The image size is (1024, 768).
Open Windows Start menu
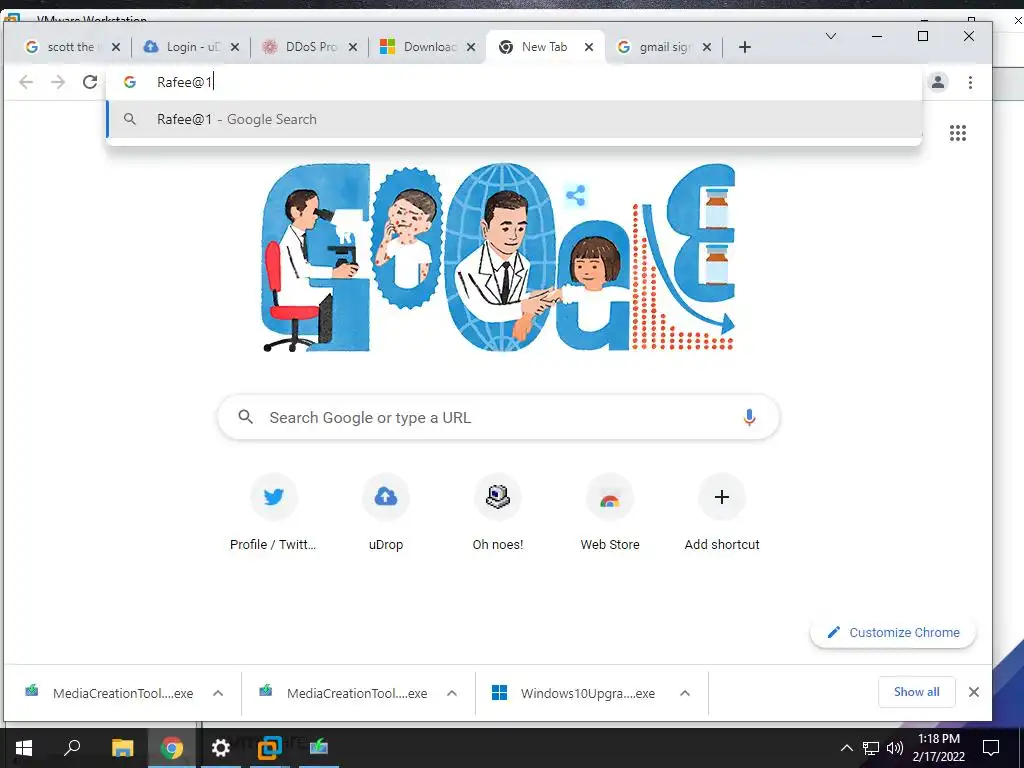click(24, 748)
